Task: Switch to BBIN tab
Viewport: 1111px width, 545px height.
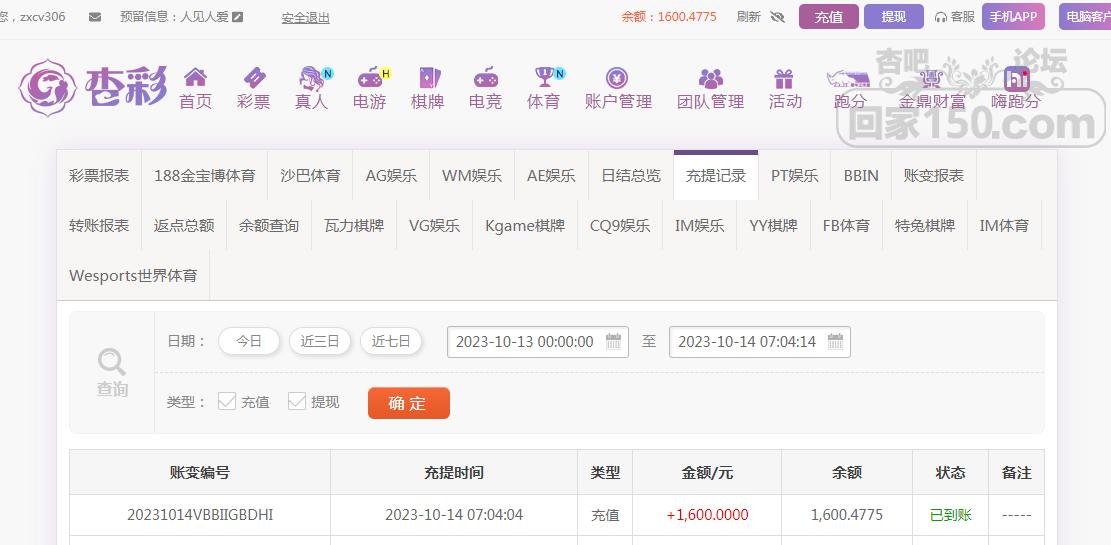Action: [x=861, y=176]
